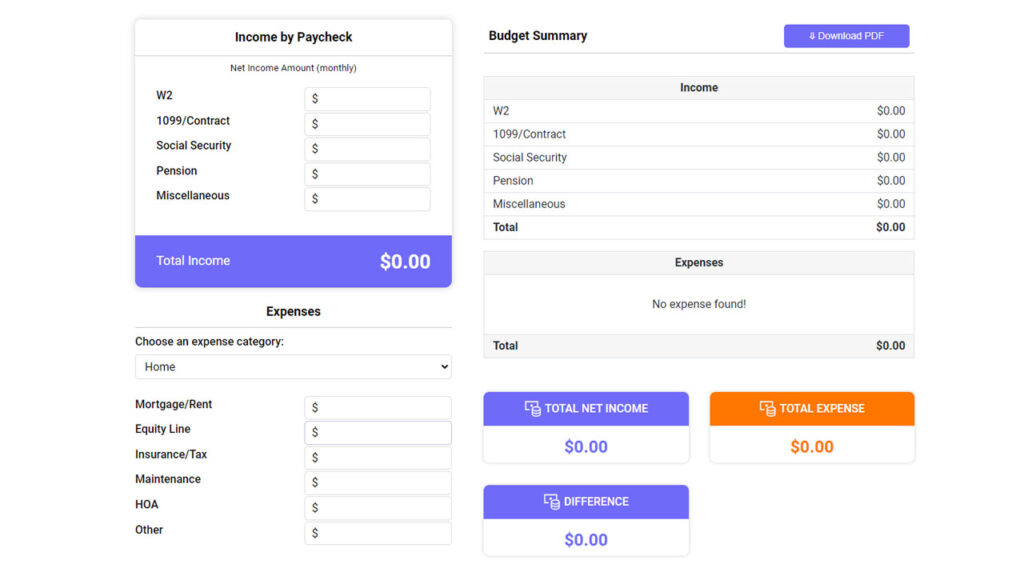Select the Social Security income field
Screen dimensions: 1024x576
(367, 149)
